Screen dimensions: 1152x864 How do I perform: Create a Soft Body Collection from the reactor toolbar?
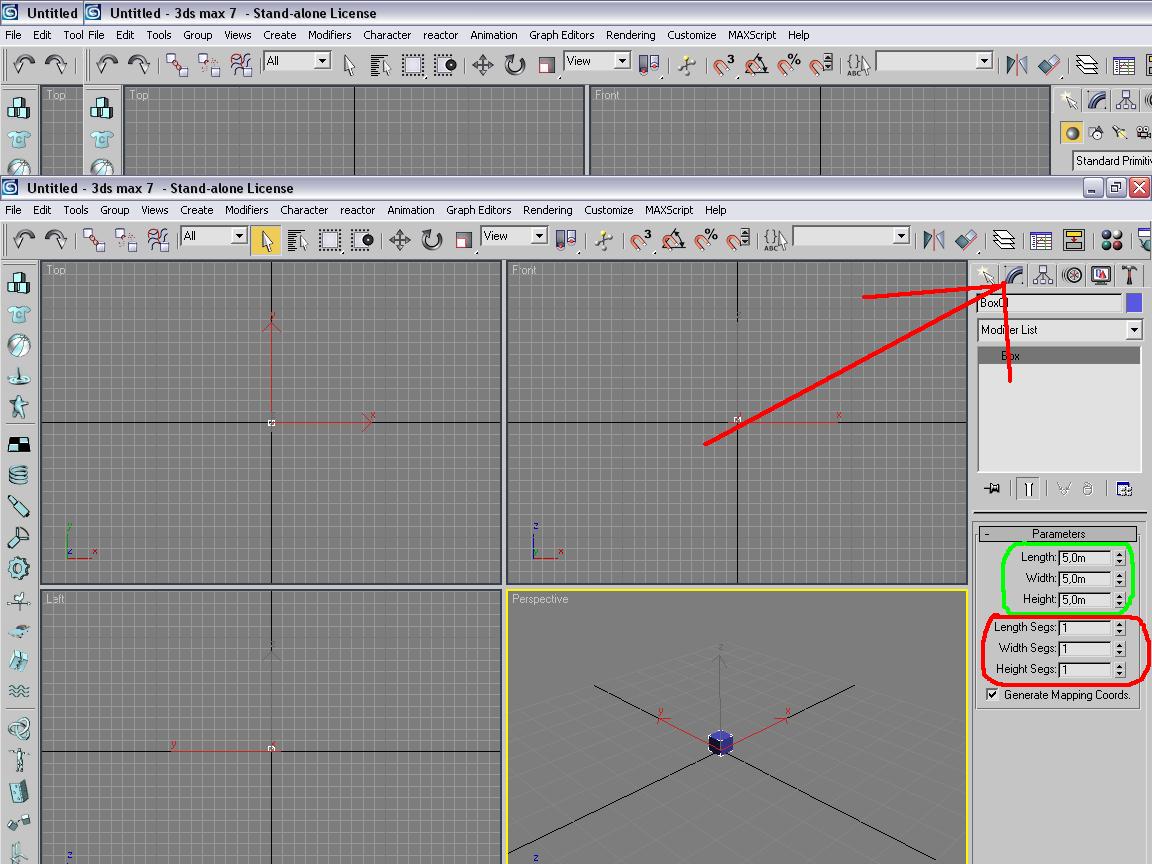(18, 345)
